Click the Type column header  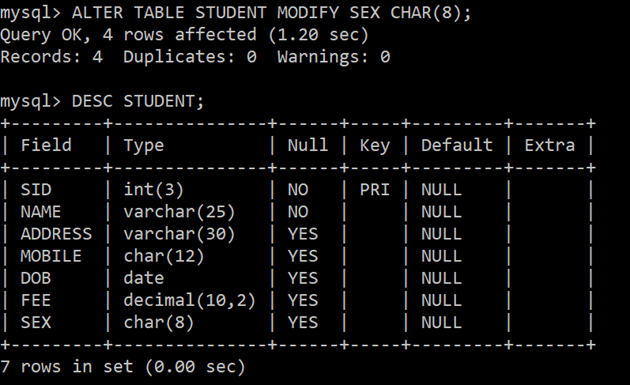(x=143, y=145)
